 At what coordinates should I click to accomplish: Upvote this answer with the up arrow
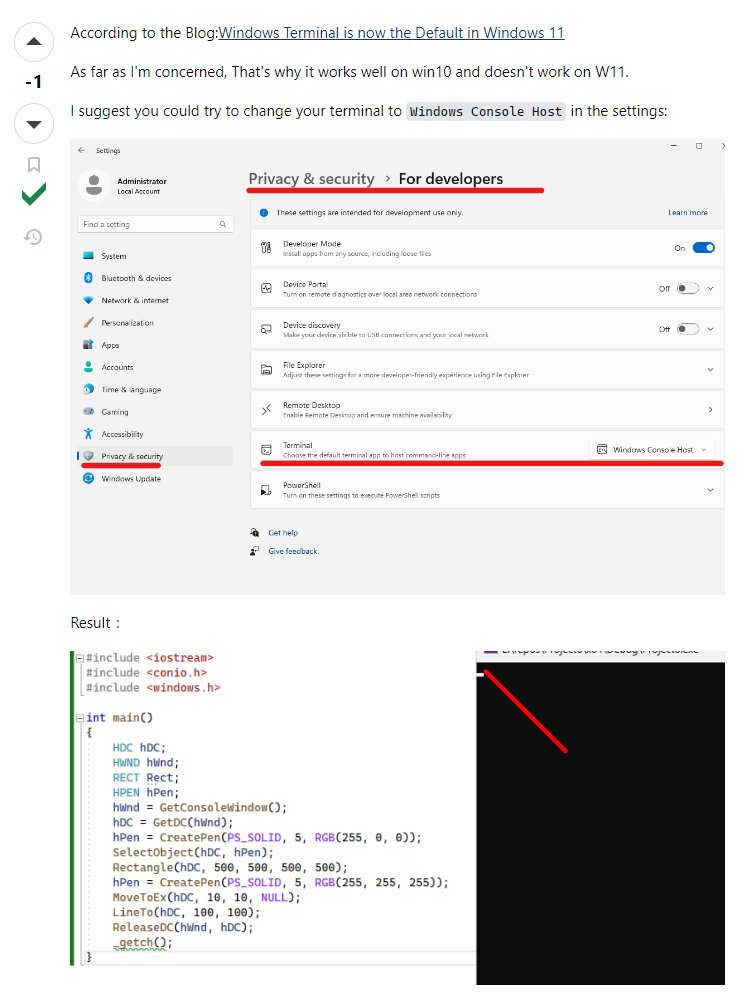click(34, 42)
